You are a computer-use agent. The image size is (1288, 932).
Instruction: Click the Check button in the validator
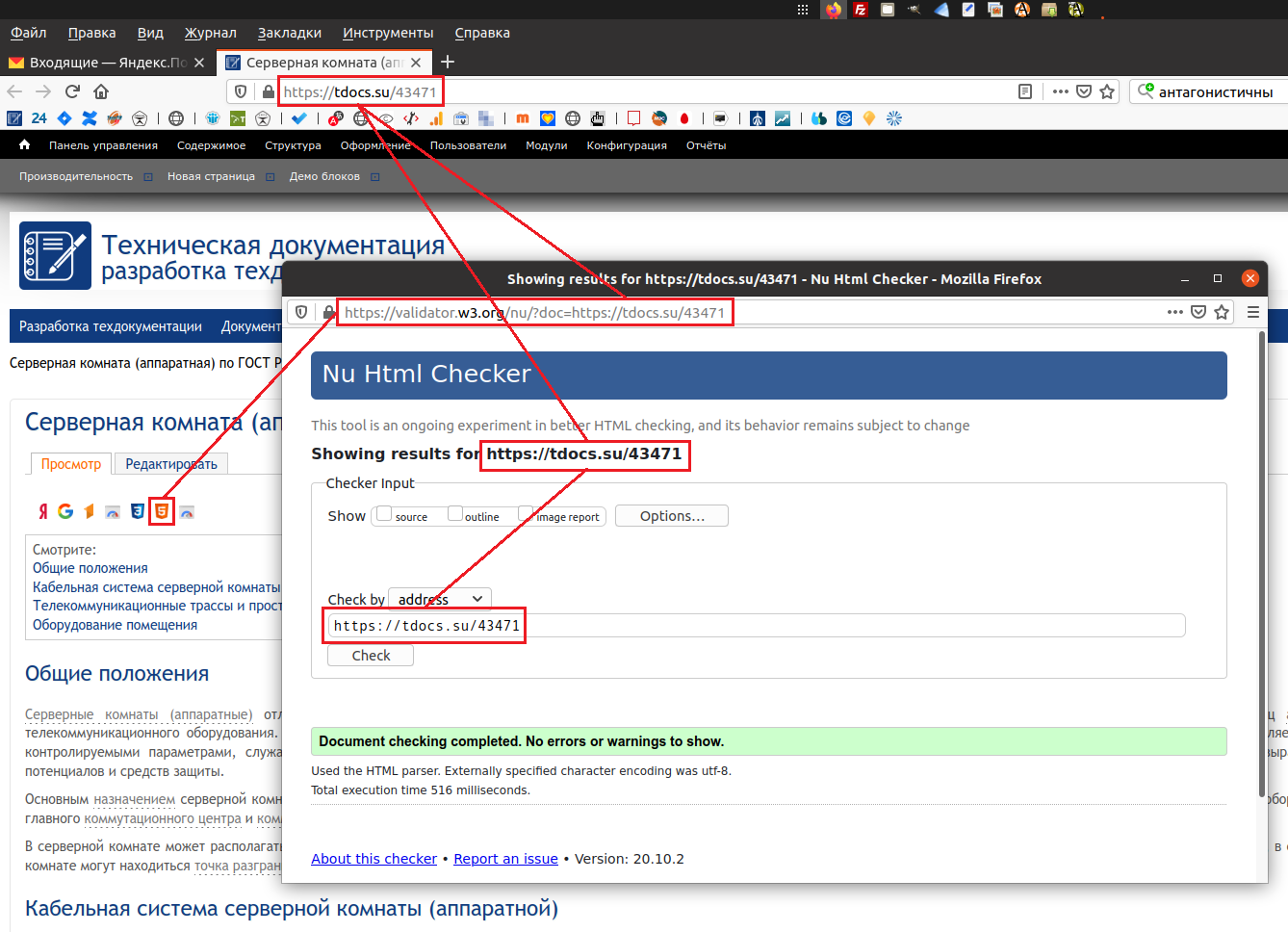(x=371, y=656)
